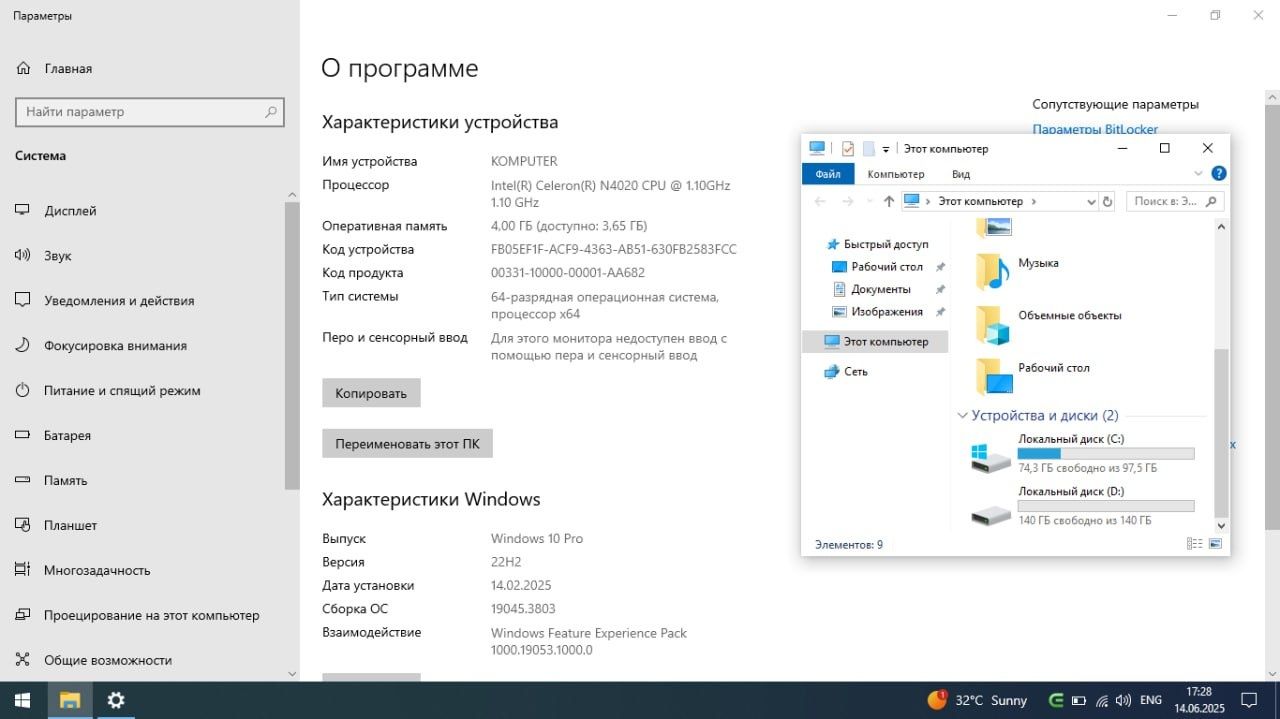Open Explorer help question mark icon
Image resolution: width=1280 pixels, height=719 pixels.
coord(1218,173)
